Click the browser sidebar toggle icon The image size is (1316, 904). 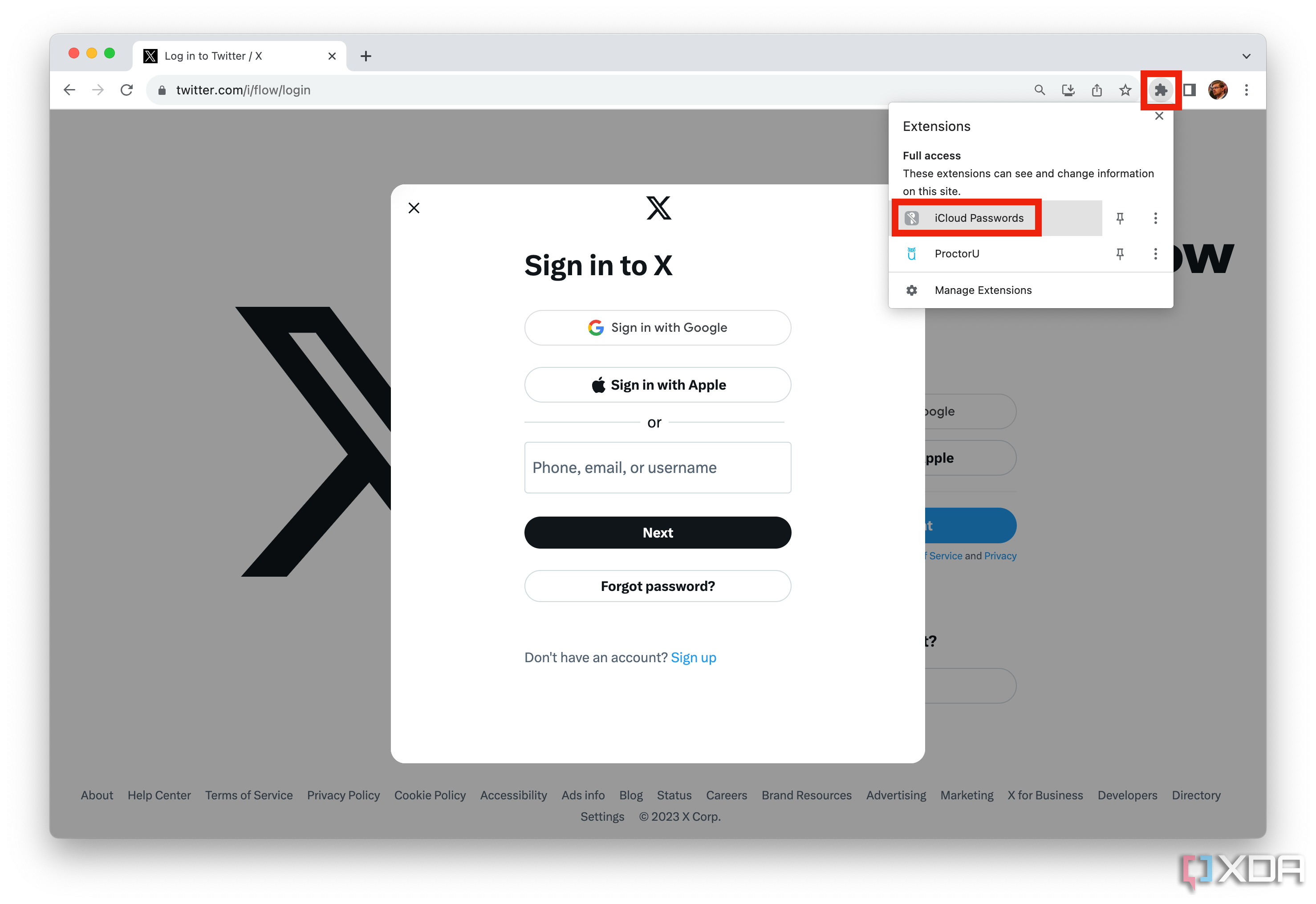point(1191,90)
